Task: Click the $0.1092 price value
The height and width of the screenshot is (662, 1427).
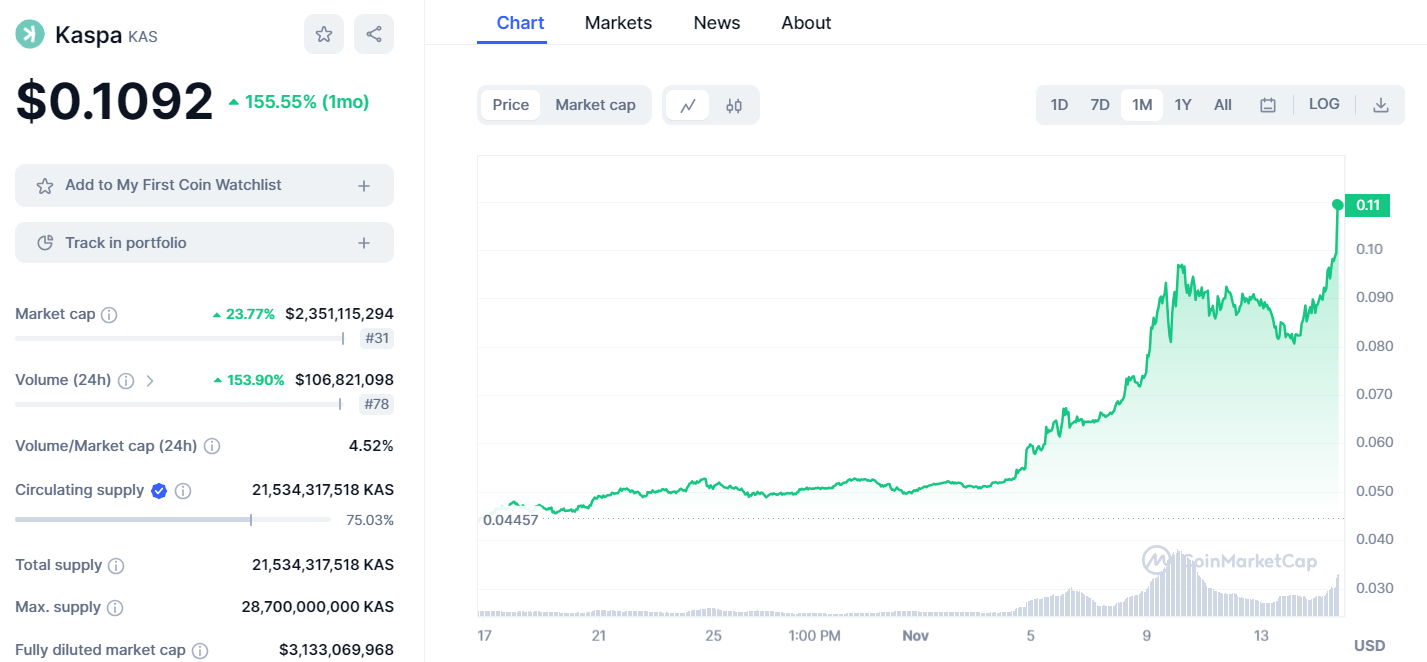Action: (114, 101)
